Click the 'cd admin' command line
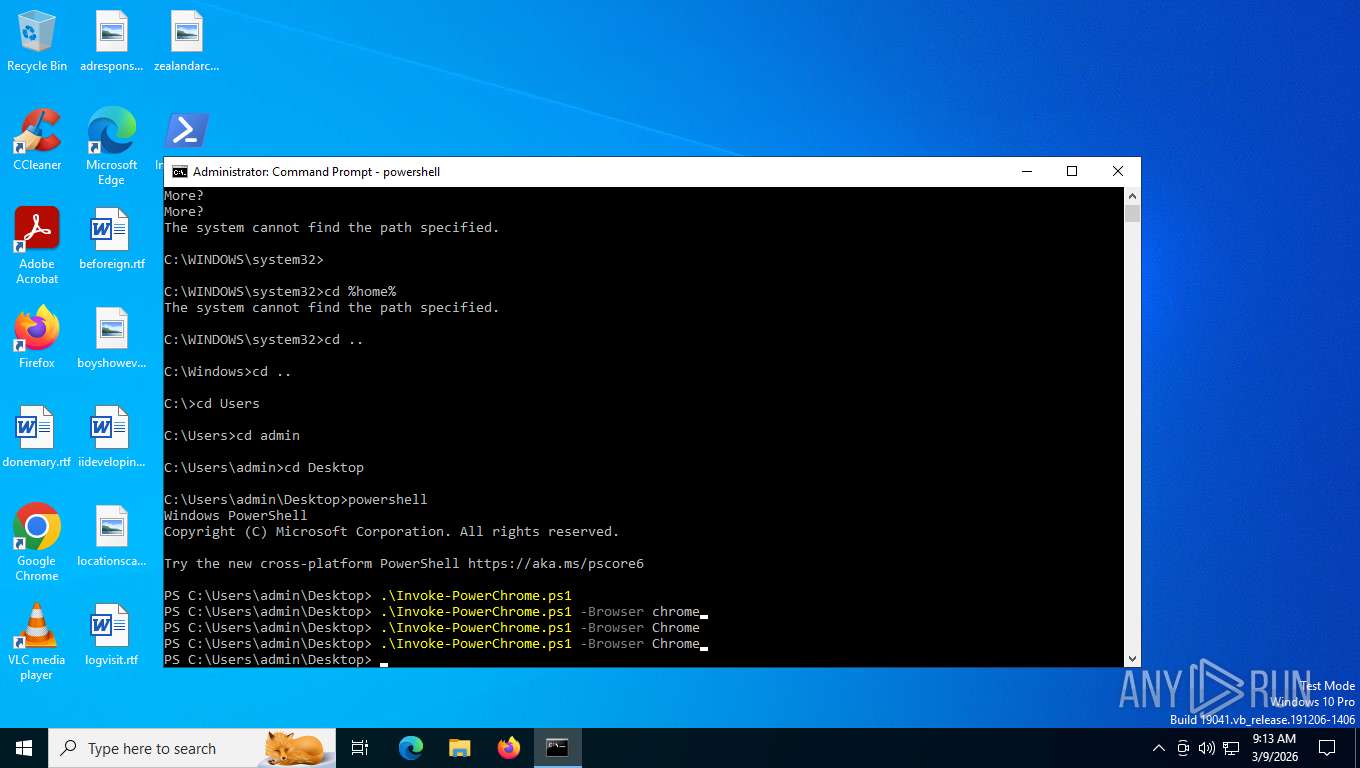Viewport: 1360px width, 768px height. [x=232, y=436]
